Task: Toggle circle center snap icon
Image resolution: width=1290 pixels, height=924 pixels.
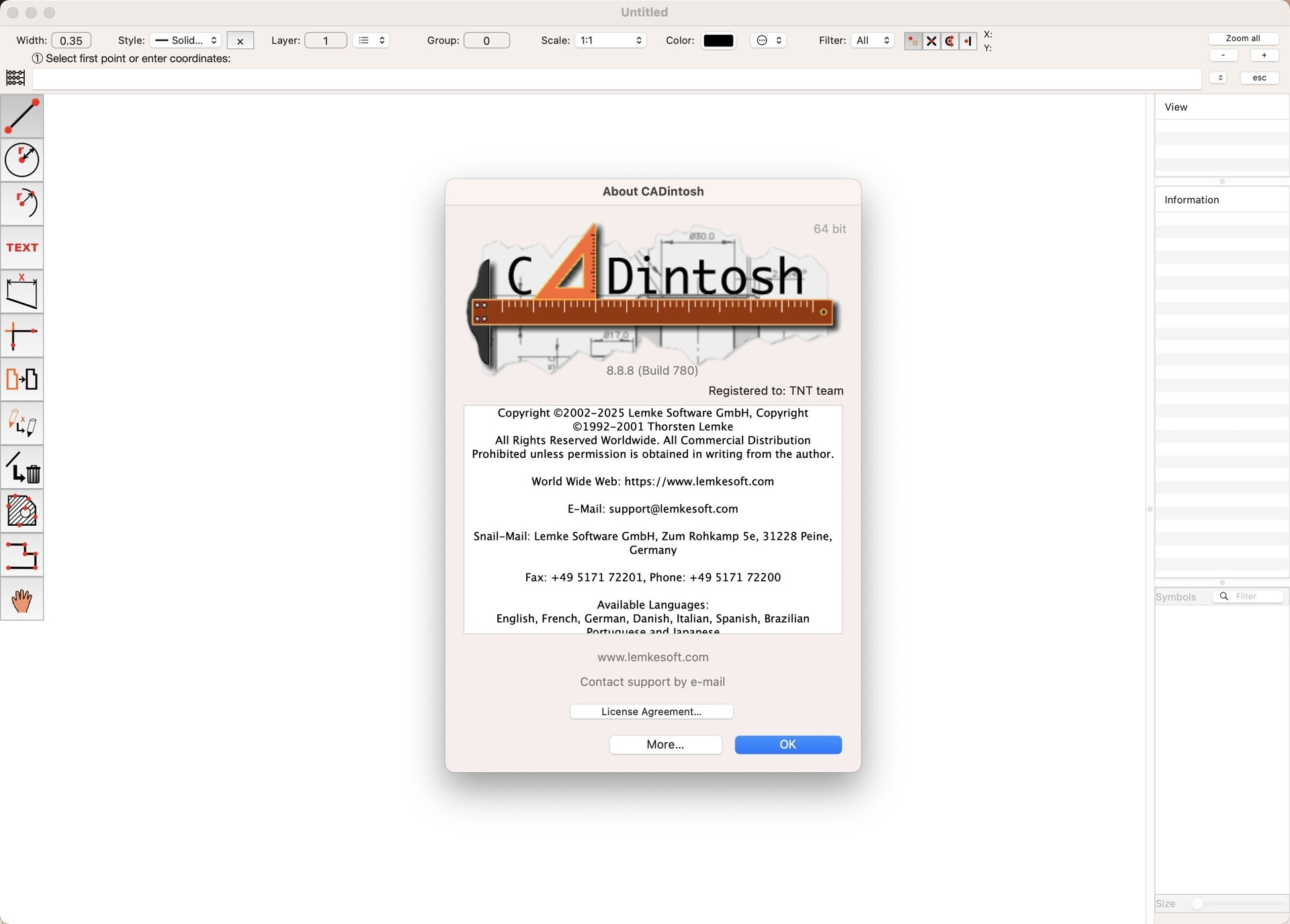Action: click(949, 41)
